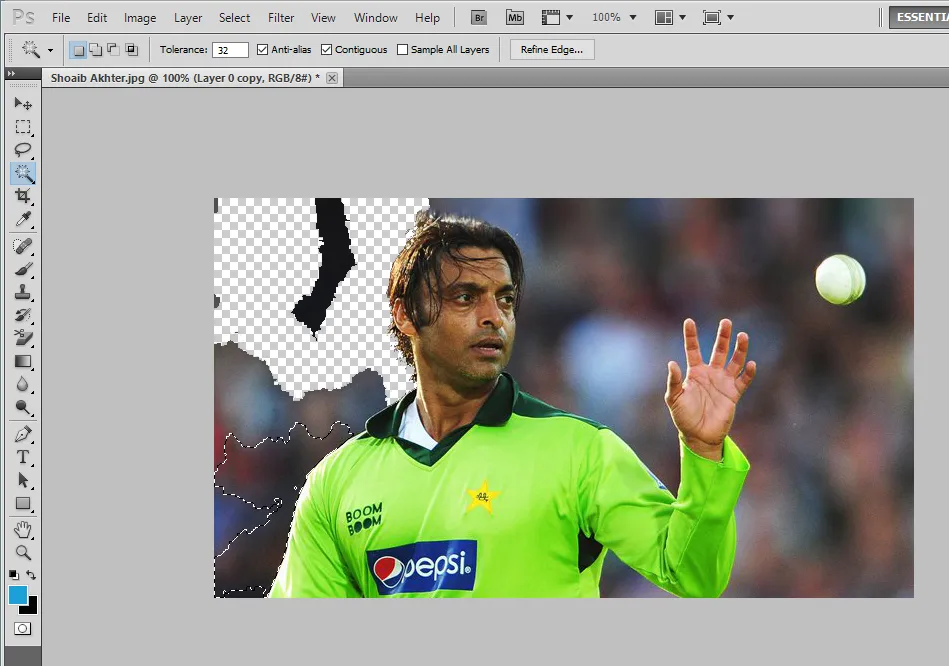Select the Move tool
Viewport: 949px width, 666px height.
(x=23, y=104)
